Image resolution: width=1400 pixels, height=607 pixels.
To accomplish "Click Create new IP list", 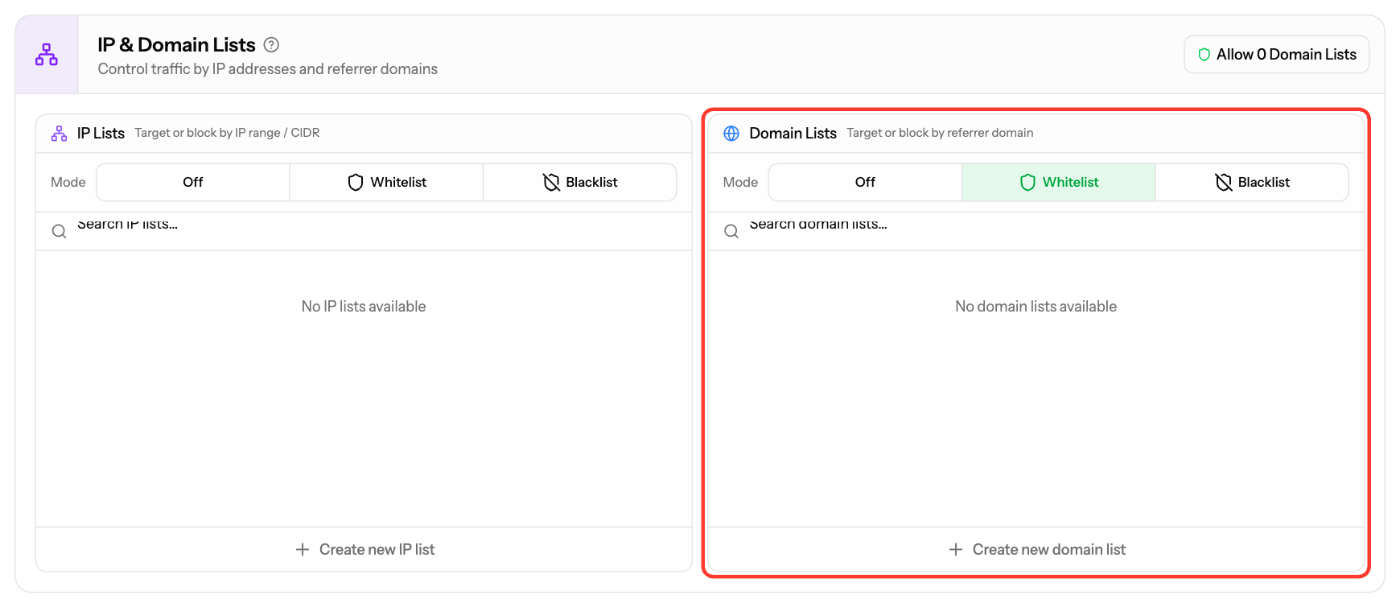I will pos(364,549).
